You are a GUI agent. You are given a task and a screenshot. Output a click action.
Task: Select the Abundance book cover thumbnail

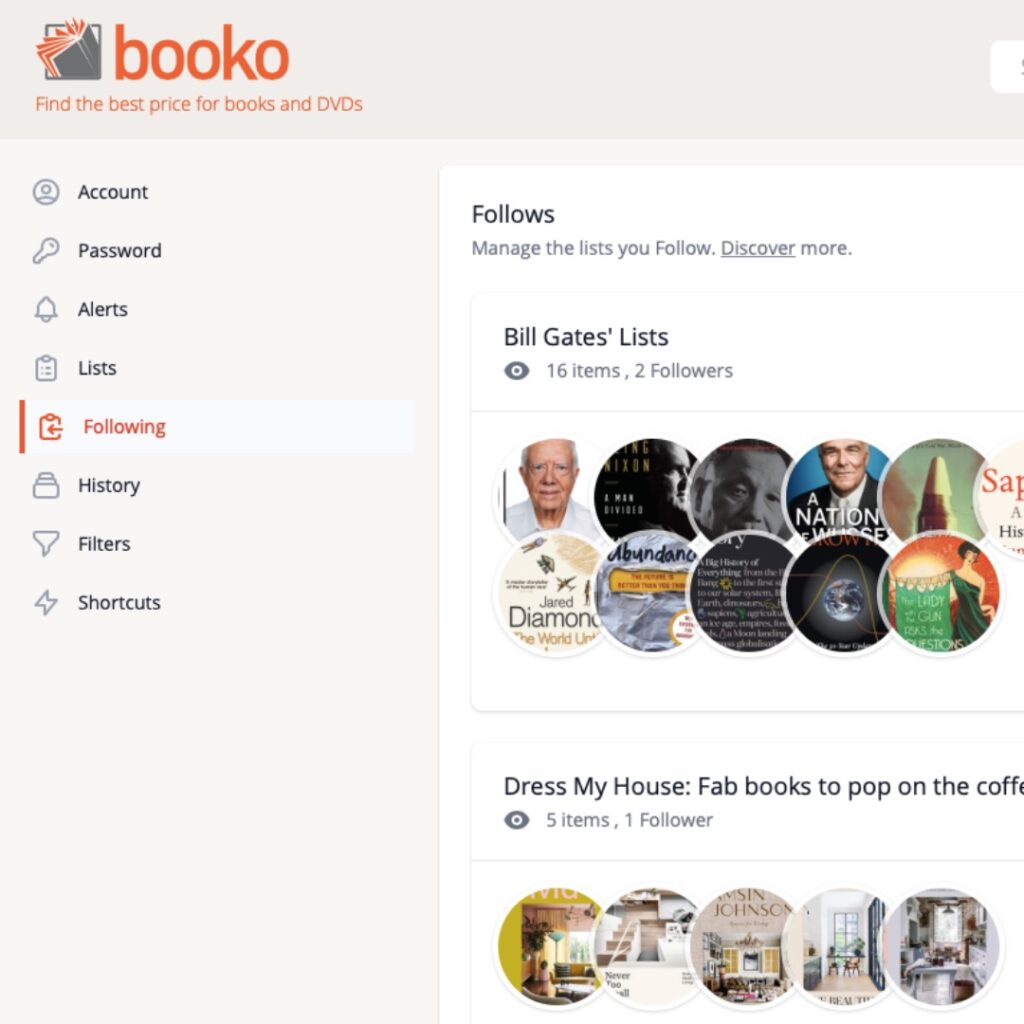click(649, 593)
